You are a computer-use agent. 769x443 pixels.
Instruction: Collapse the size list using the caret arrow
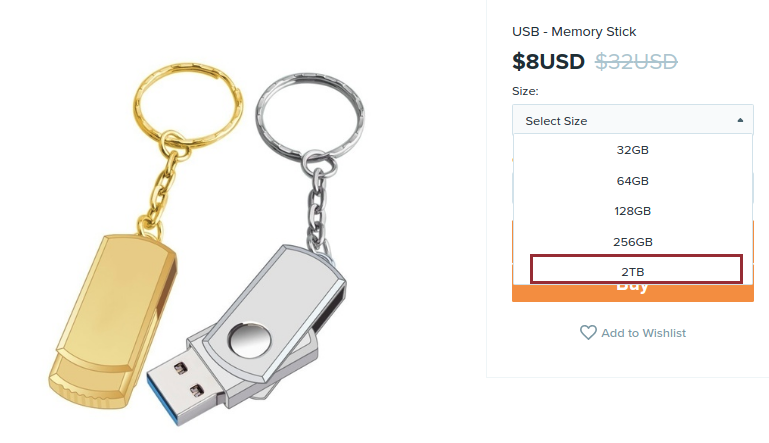740,120
